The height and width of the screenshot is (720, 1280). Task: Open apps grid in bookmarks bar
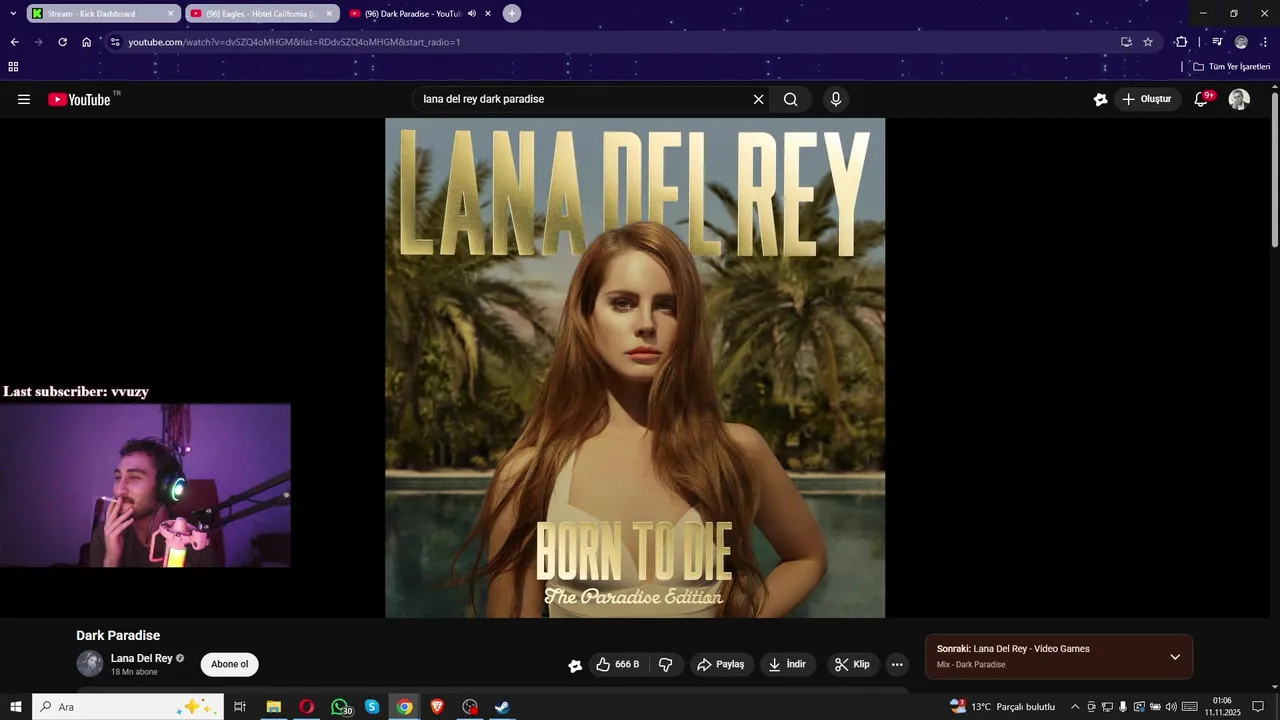13,66
